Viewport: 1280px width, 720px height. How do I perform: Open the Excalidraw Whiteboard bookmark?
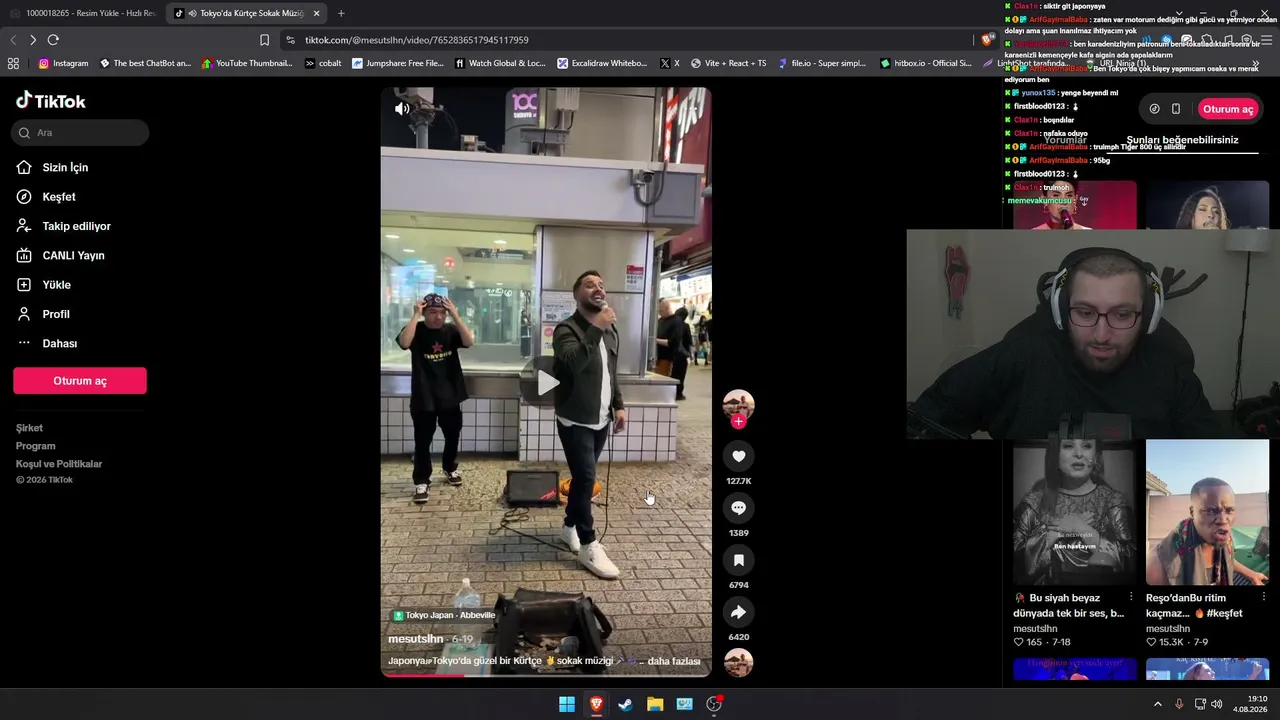click(x=603, y=63)
